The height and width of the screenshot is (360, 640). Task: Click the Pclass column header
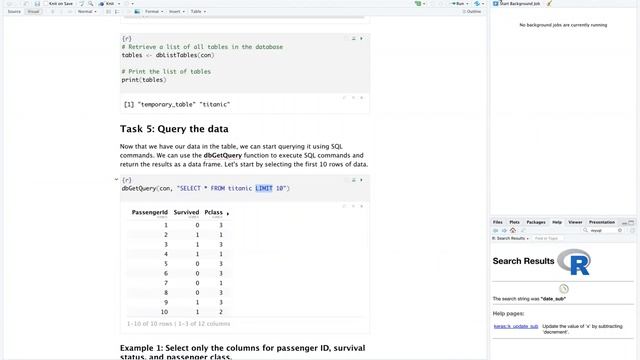(213, 213)
